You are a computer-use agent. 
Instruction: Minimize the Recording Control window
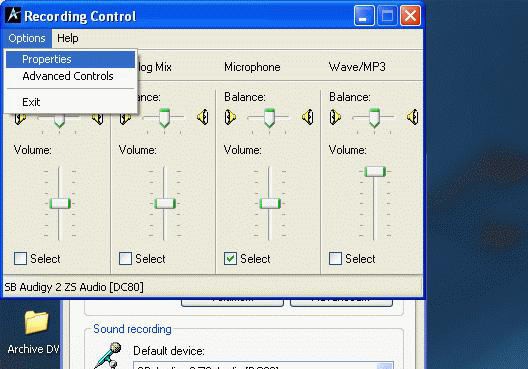[x=364, y=15]
